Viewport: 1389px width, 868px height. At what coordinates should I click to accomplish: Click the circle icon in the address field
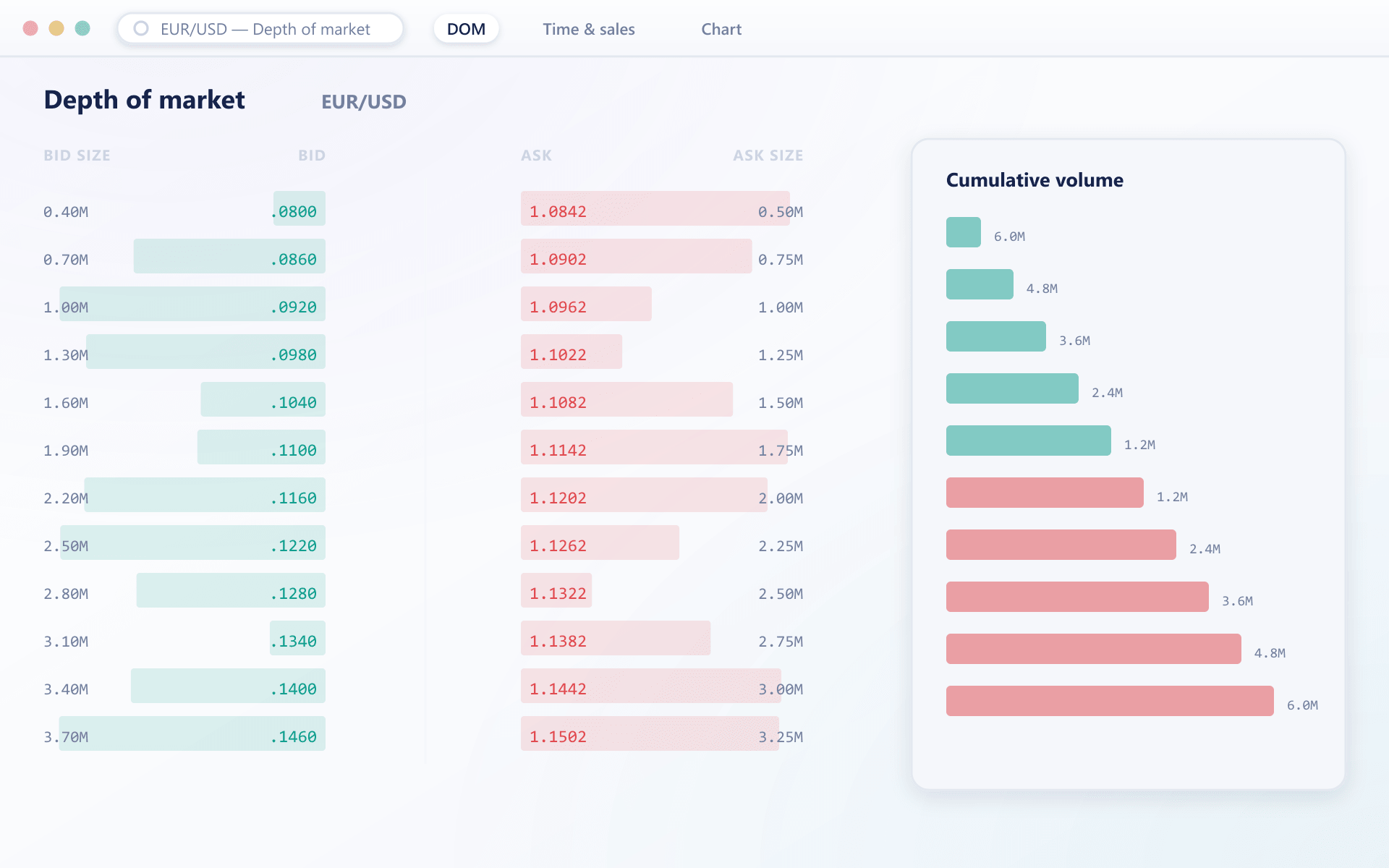tap(141, 28)
